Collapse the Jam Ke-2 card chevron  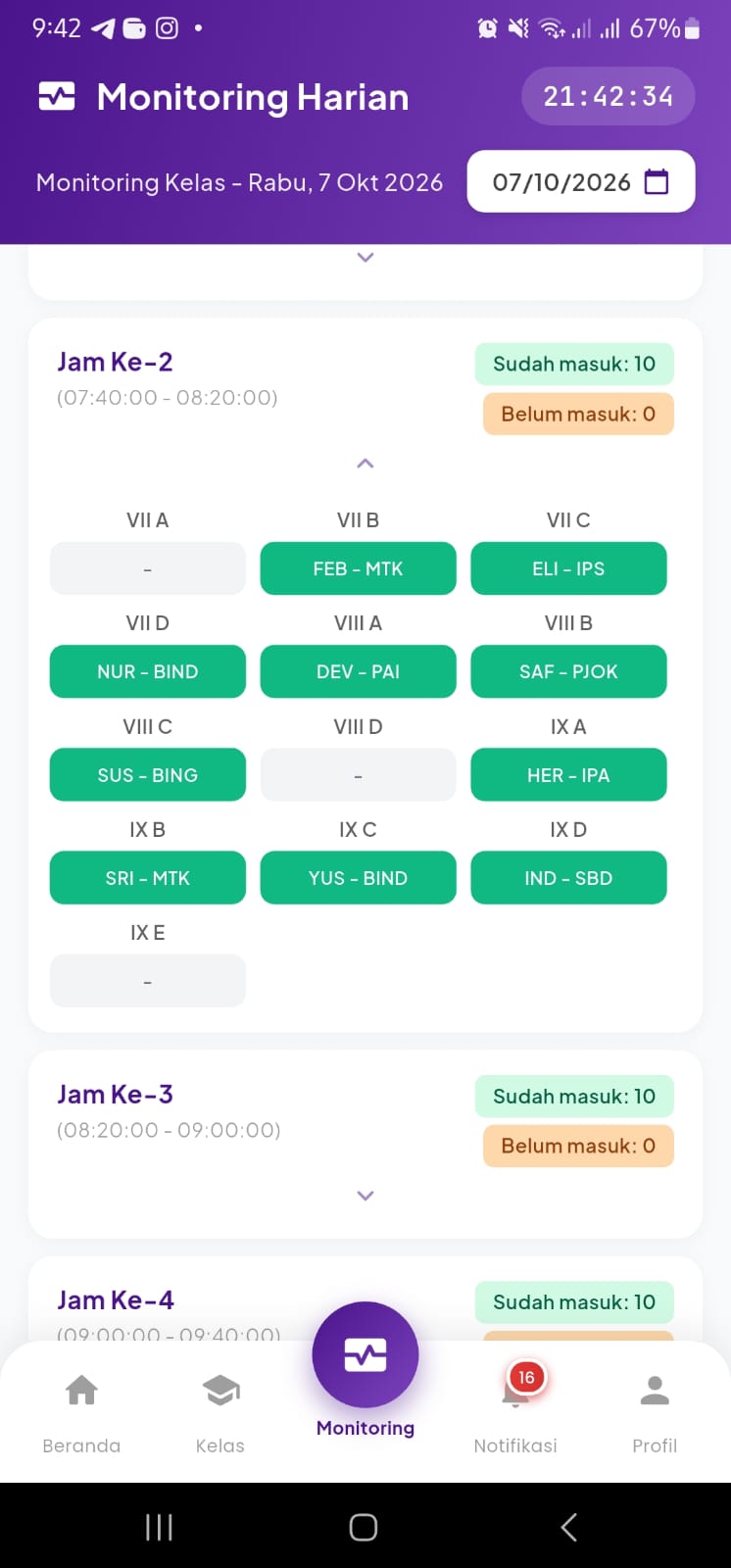click(x=365, y=463)
